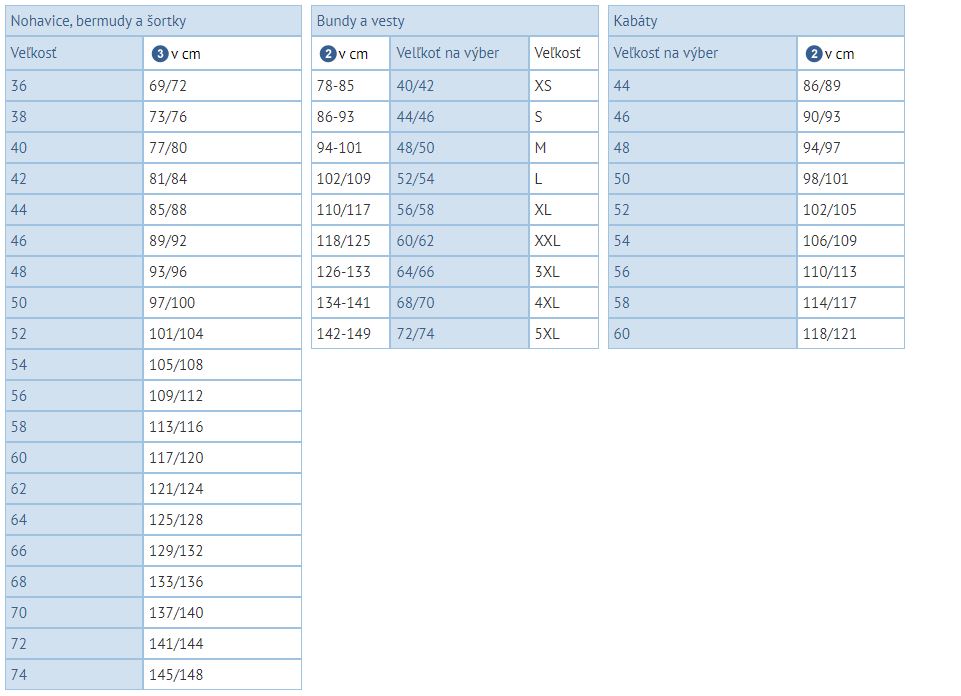The height and width of the screenshot is (696, 961).
Task: Select the Veľkoť na výber column header
Action: tap(459, 53)
